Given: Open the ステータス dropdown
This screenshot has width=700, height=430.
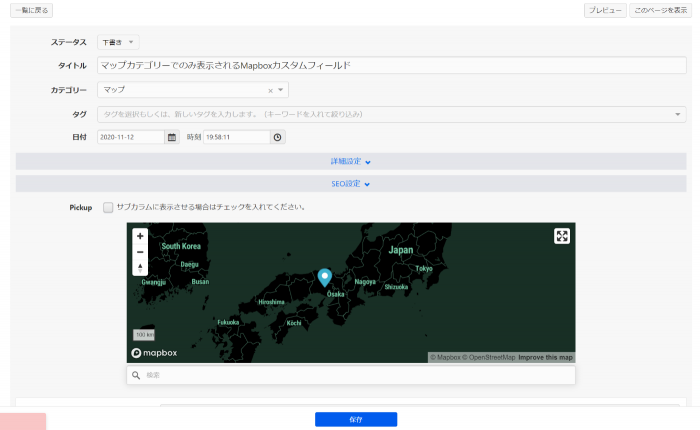Looking at the screenshot, I should coord(119,42).
